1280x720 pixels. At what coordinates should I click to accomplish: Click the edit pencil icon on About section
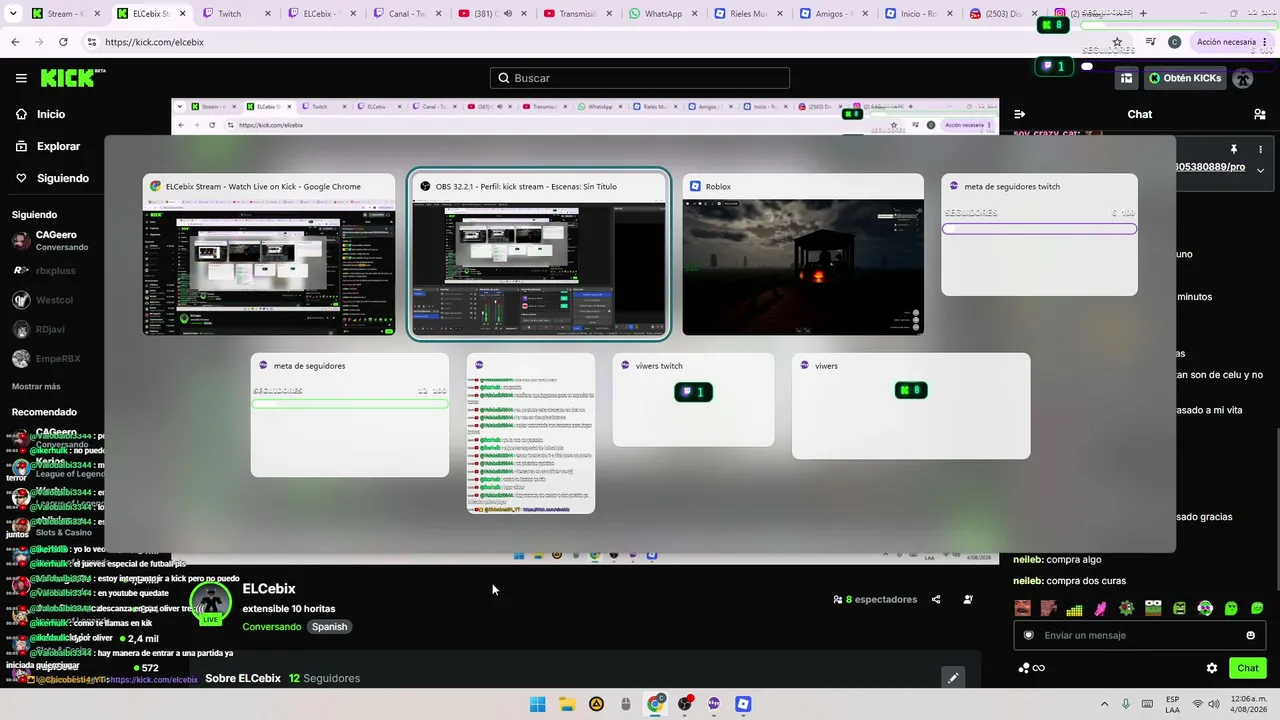(x=953, y=678)
